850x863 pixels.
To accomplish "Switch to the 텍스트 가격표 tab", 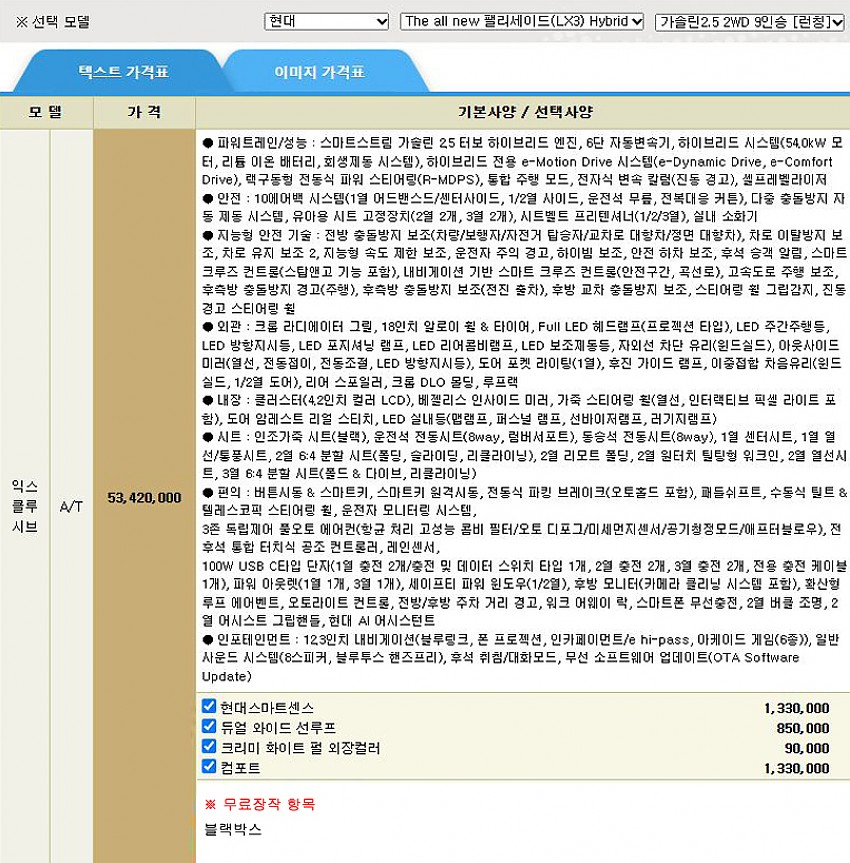I will [123, 72].
